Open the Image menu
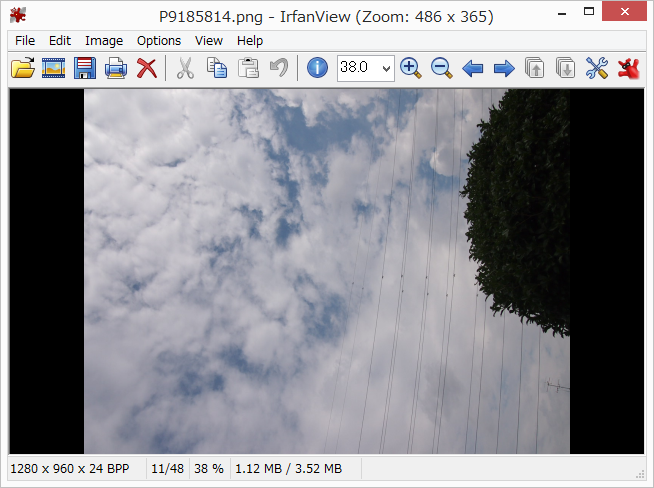 pyautogui.click(x=104, y=40)
